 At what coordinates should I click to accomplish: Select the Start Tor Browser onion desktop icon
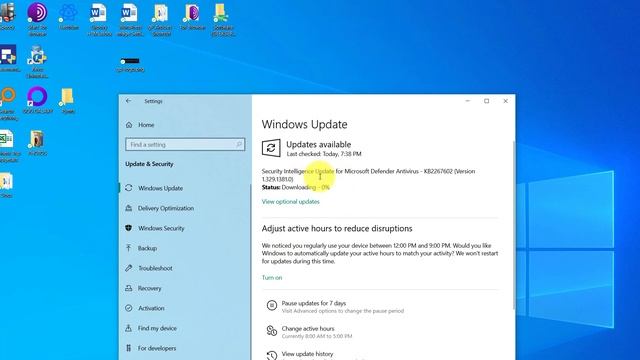[x=37, y=12]
